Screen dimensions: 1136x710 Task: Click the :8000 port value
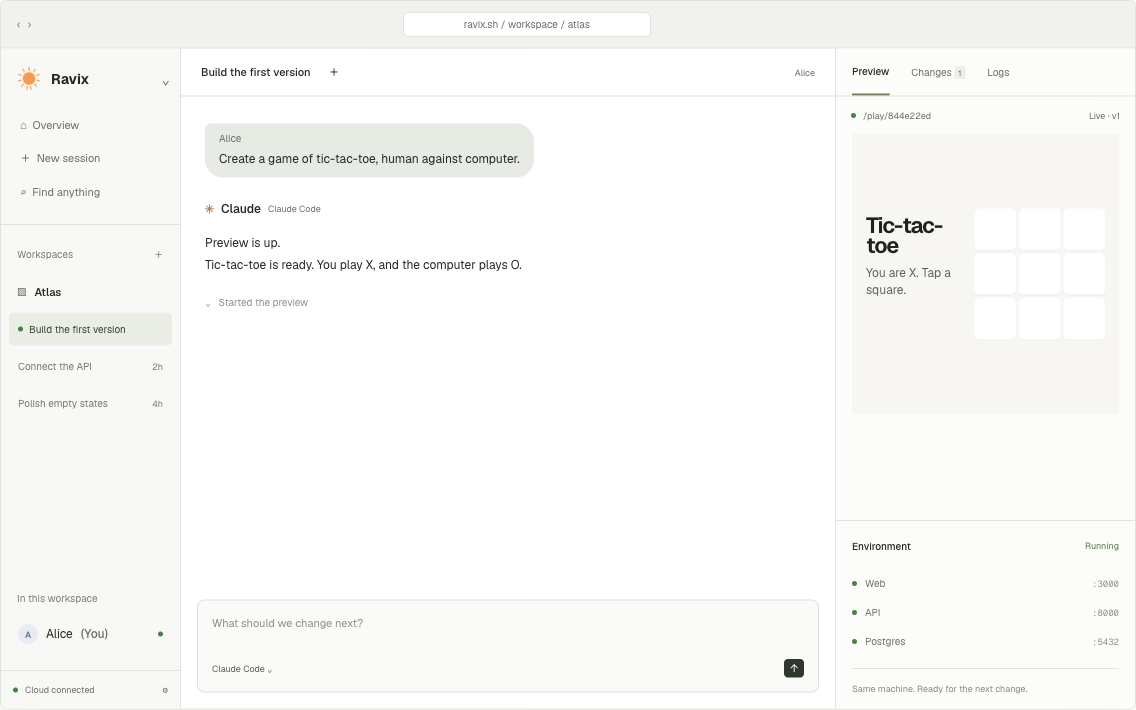pos(1106,613)
